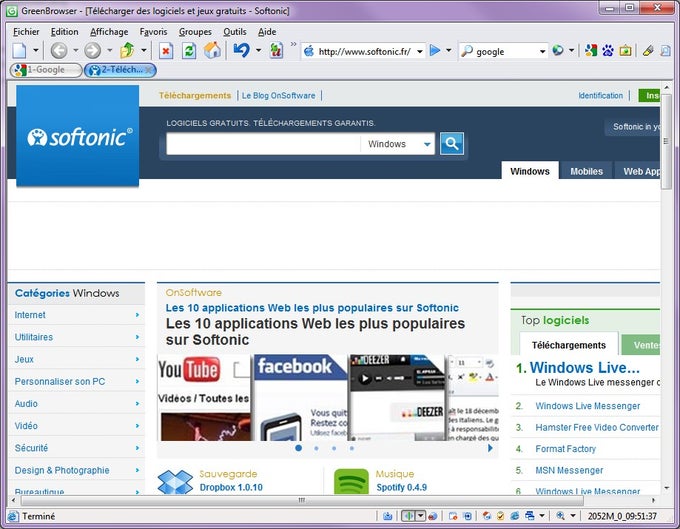
Task: Open the Dropbox 1.0.10 link
Action: point(231,487)
